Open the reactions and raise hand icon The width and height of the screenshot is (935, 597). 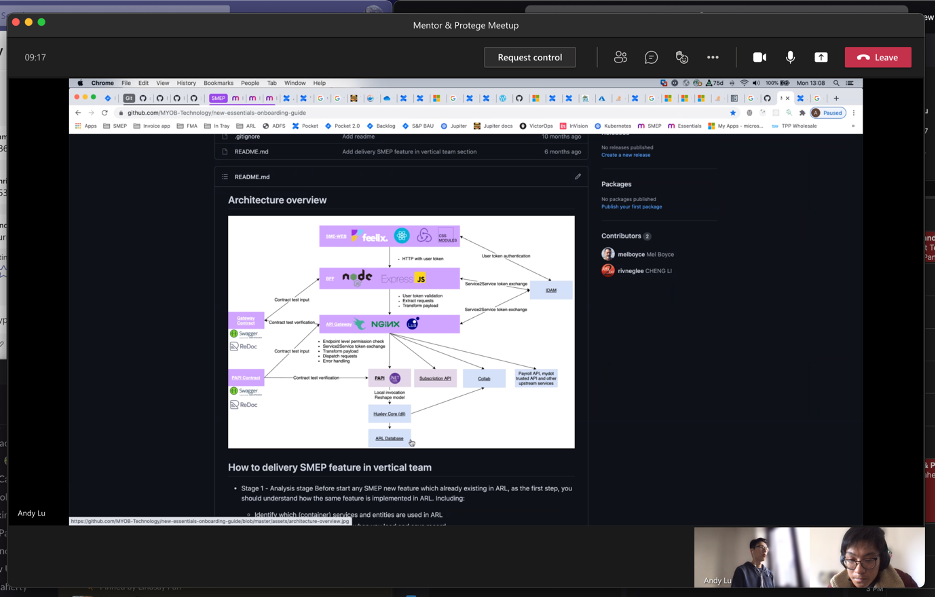click(x=682, y=57)
